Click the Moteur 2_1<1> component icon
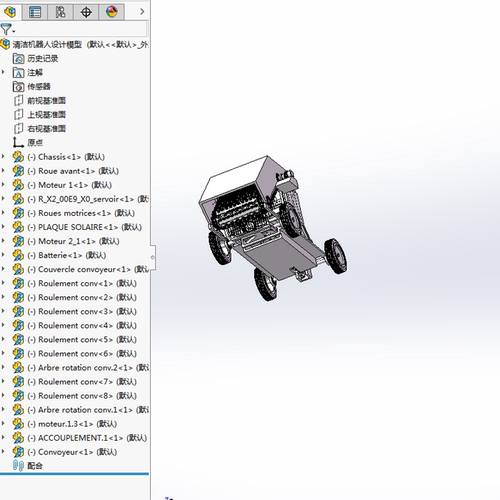500x500 pixels. pyautogui.click(x=18, y=241)
